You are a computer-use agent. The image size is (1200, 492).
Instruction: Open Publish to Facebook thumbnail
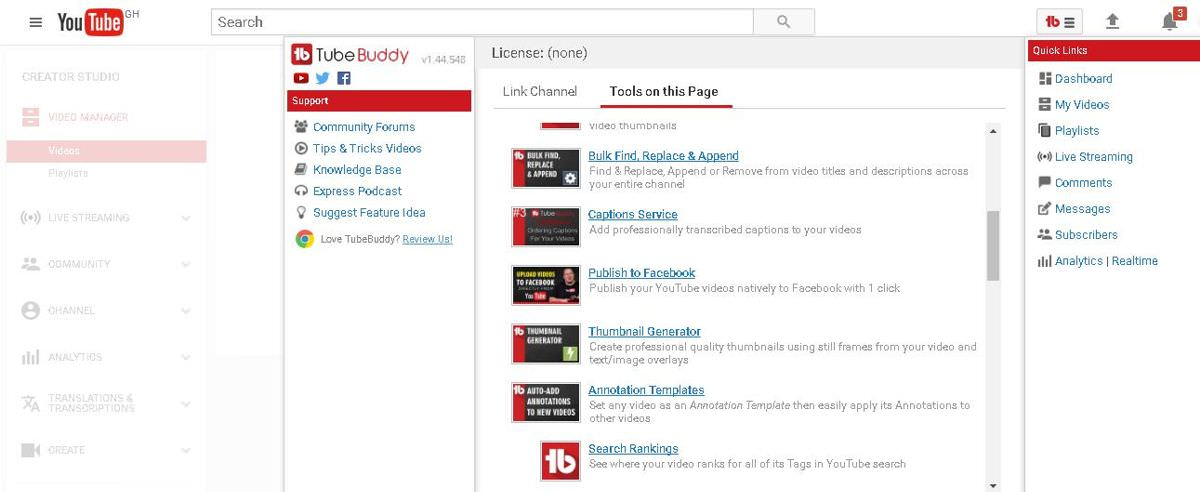pyautogui.click(x=546, y=285)
